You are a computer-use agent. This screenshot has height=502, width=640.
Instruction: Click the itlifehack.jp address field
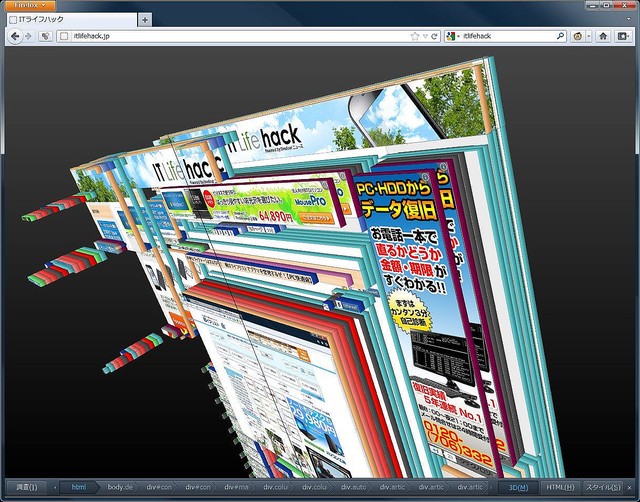(x=230, y=36)
